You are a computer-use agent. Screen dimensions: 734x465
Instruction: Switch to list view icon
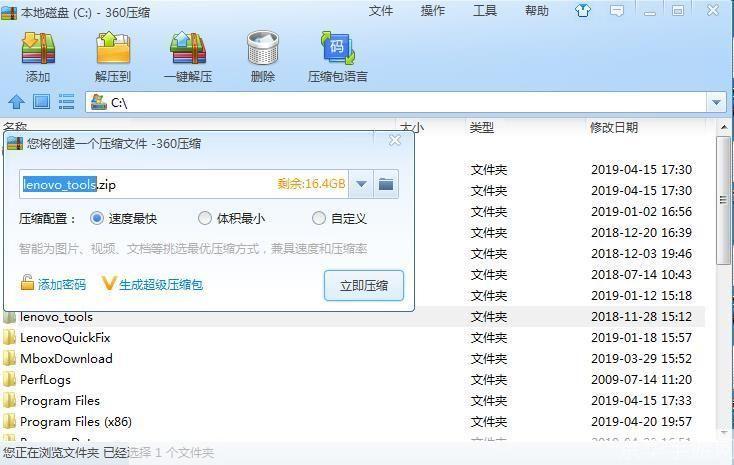(x=67, y=102)
